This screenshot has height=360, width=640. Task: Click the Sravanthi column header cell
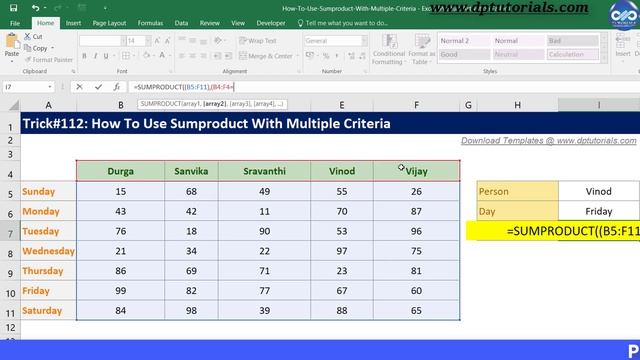coord(264,171)
